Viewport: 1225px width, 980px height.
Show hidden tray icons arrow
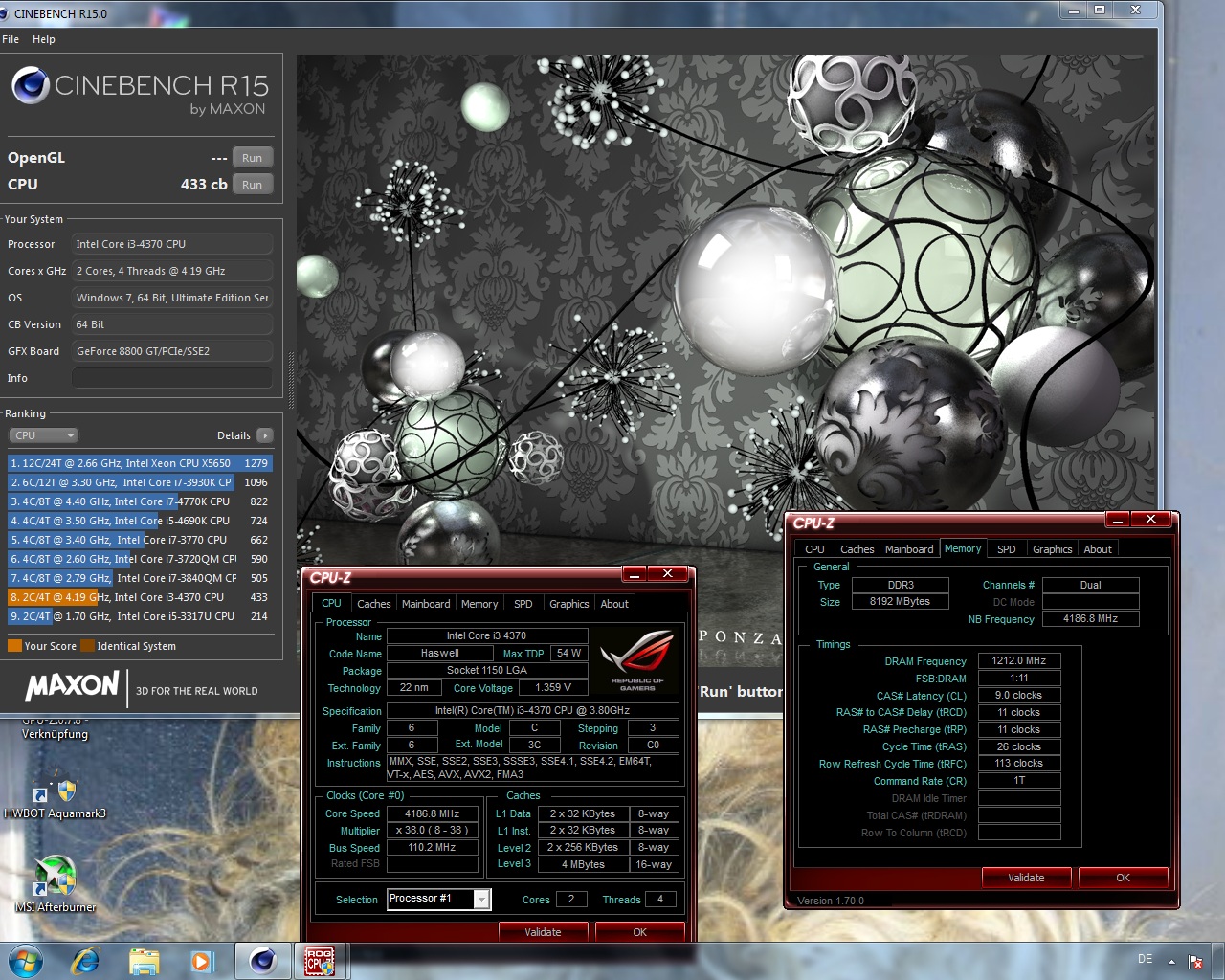coord(1171,961)
